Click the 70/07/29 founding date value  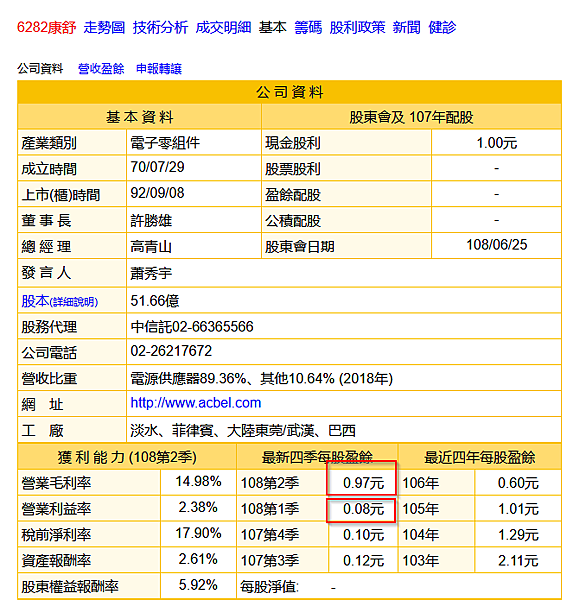tap(157, 167)
